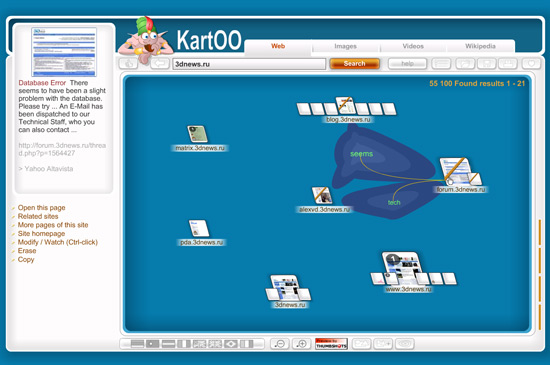Click the 'Erase' link
The image size is (550, 365).
click(27, 251)
